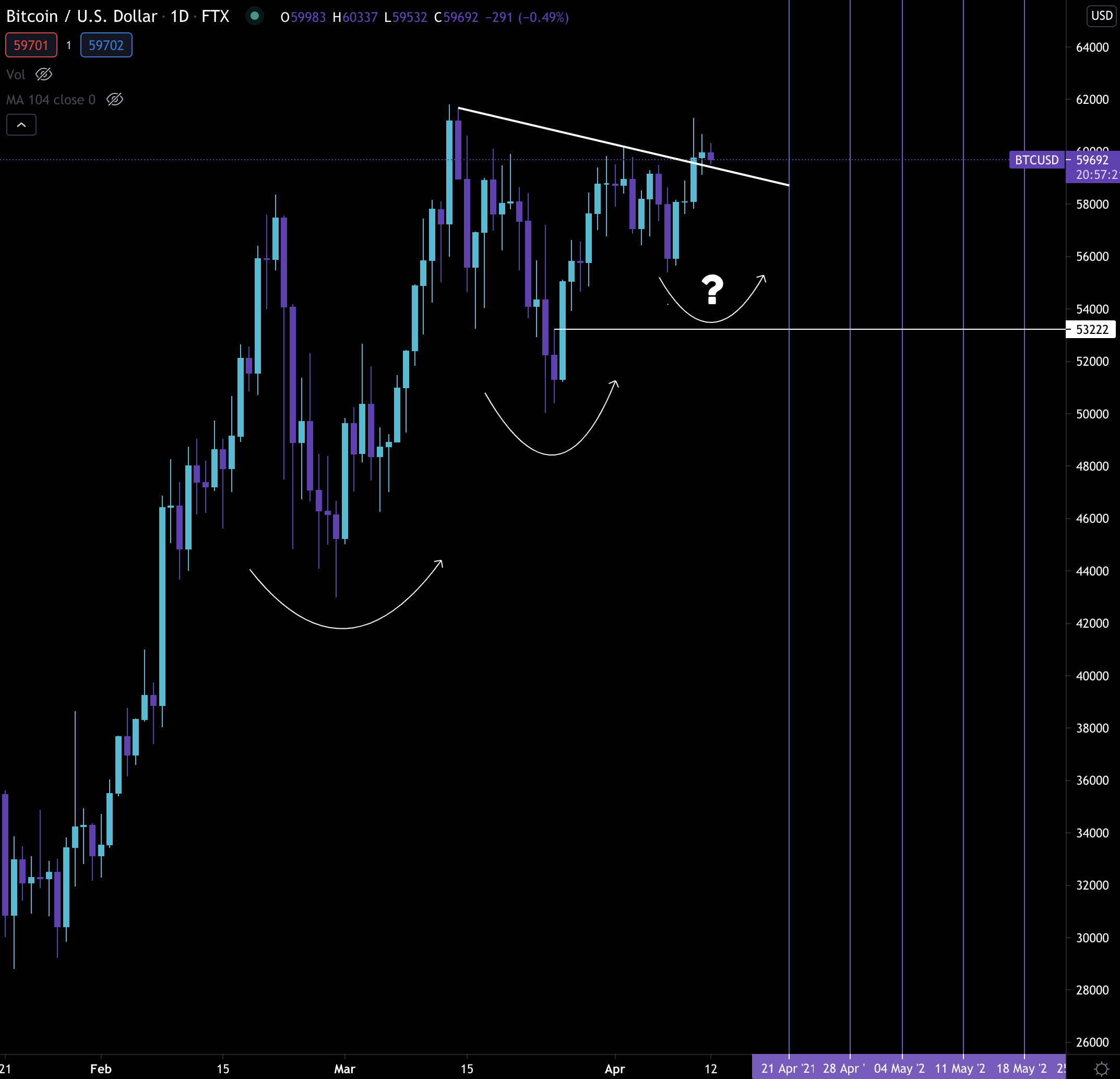
Task: Click the Vol indicator label
Action: (x=16, y=75)
